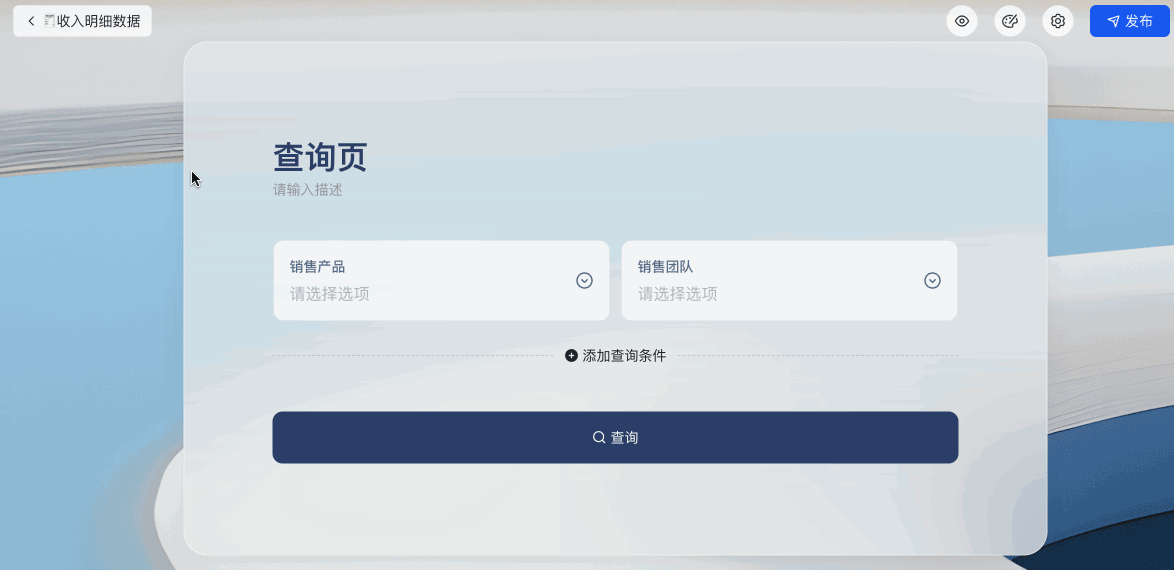1174x570 pixels.
Task: Click the 销售团队 field label
Action: point(666,267)
